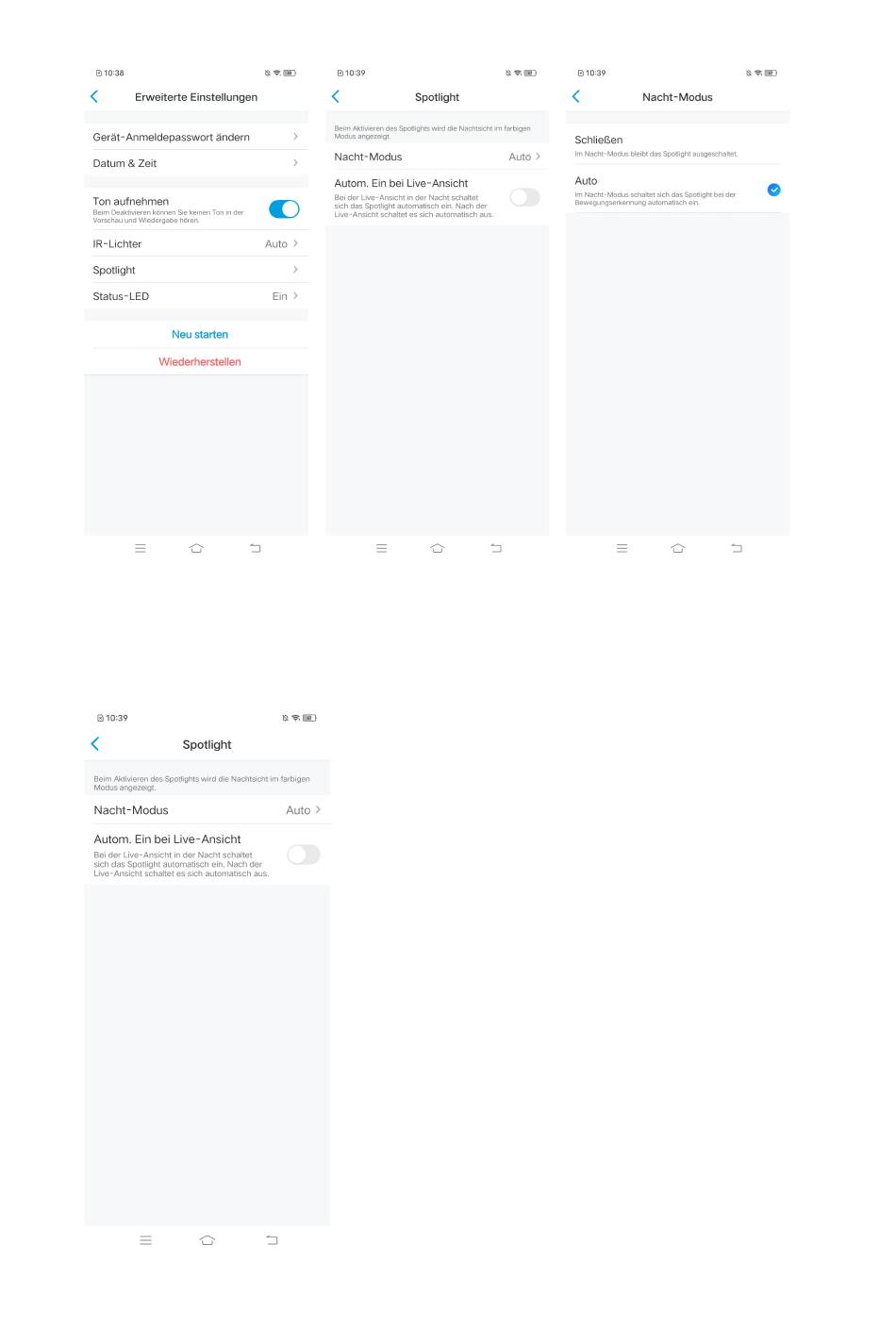Go back from Erweiterte Einstellungen screen

(x=94, y=96)
